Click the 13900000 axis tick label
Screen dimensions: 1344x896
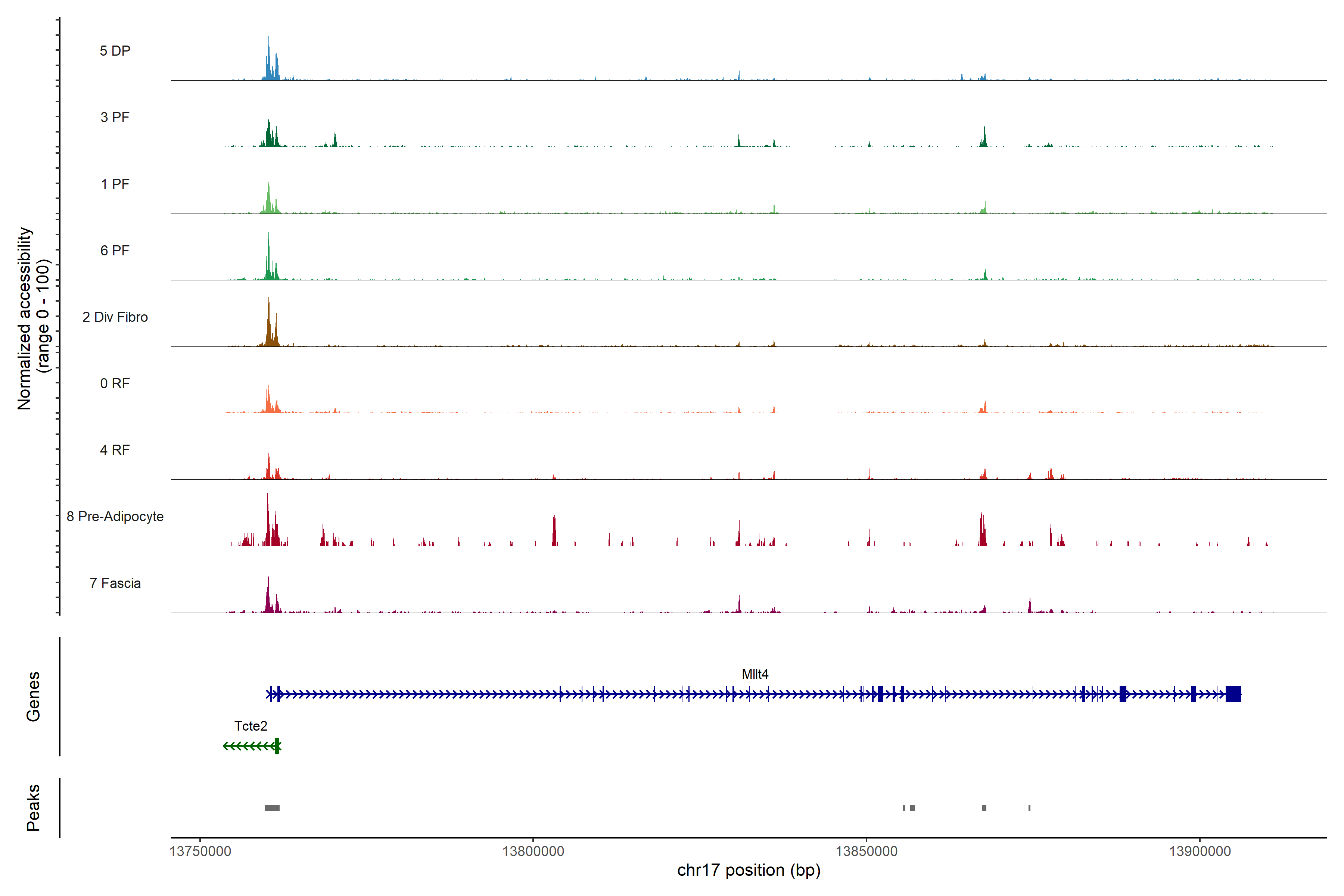point(1200,852)
